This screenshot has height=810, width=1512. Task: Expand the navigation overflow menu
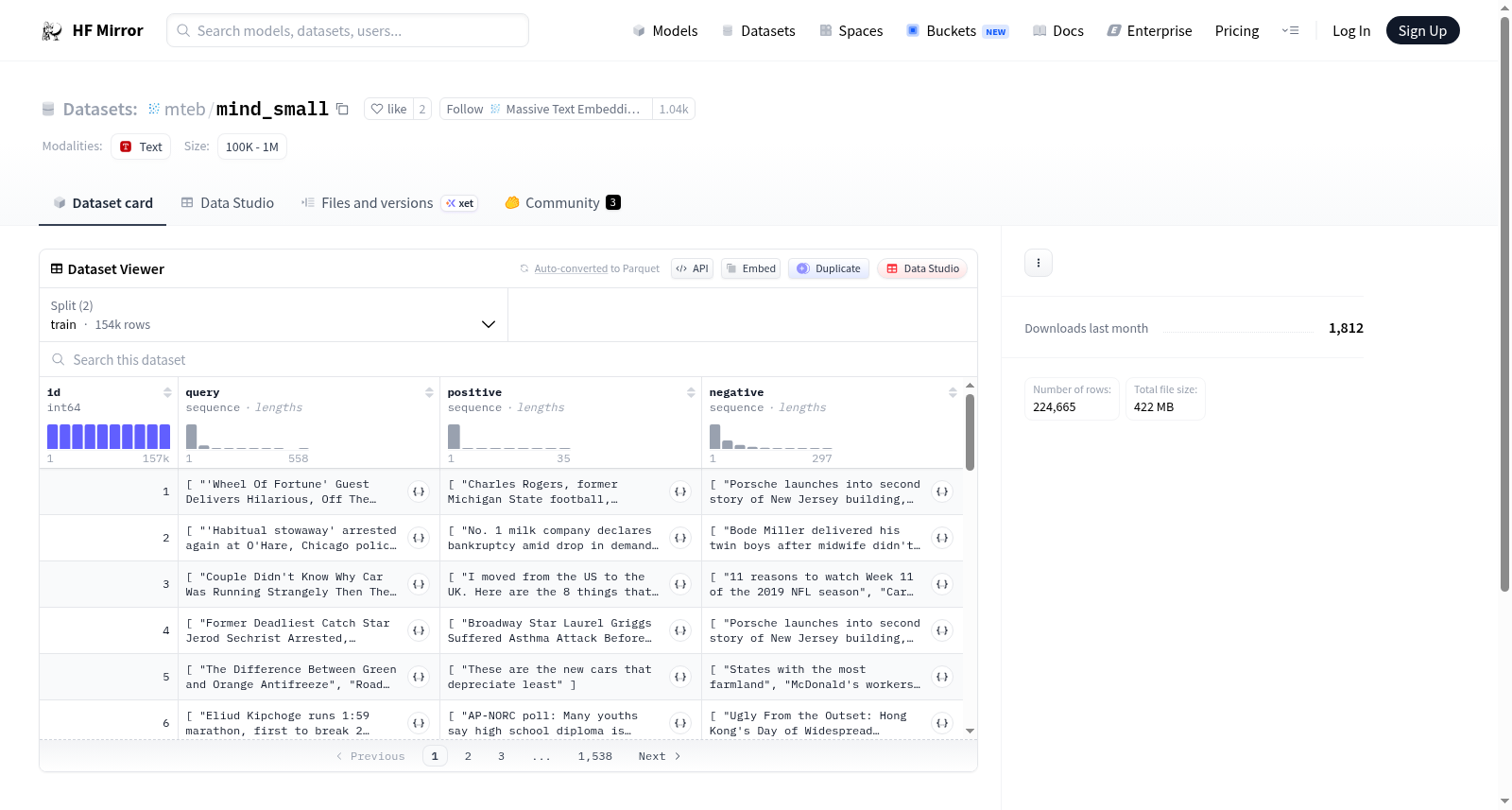click(x=1290, y=30)
